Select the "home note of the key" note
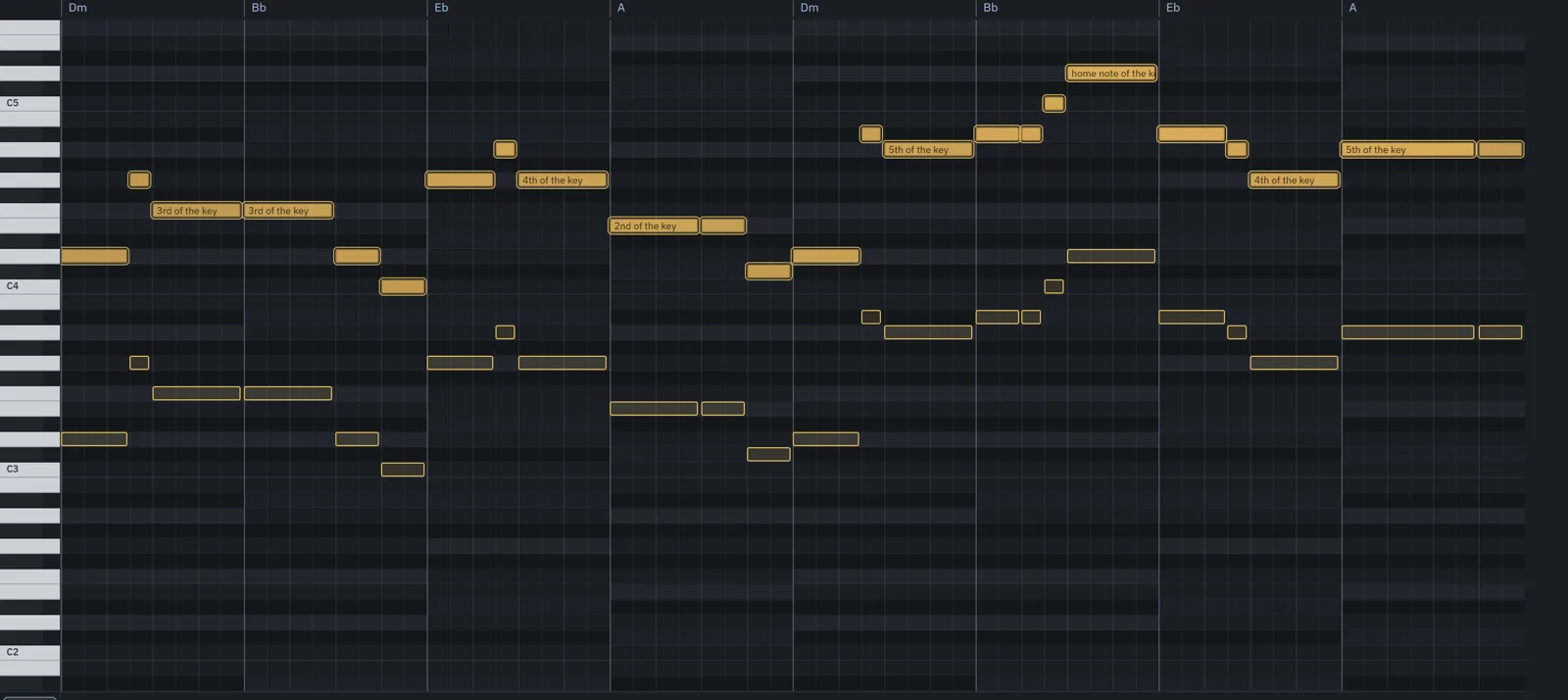 pyautogui.click(x=1111, y=74)
